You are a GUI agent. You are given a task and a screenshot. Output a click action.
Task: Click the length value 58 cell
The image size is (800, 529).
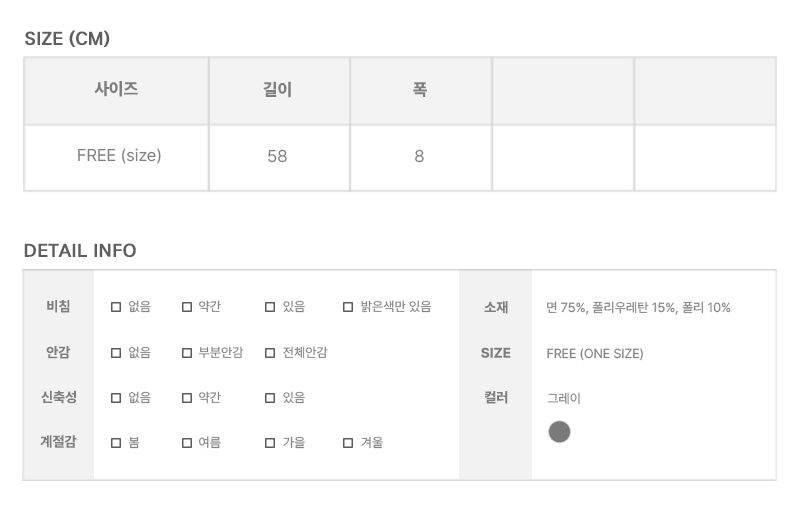(x=278, y=156)
